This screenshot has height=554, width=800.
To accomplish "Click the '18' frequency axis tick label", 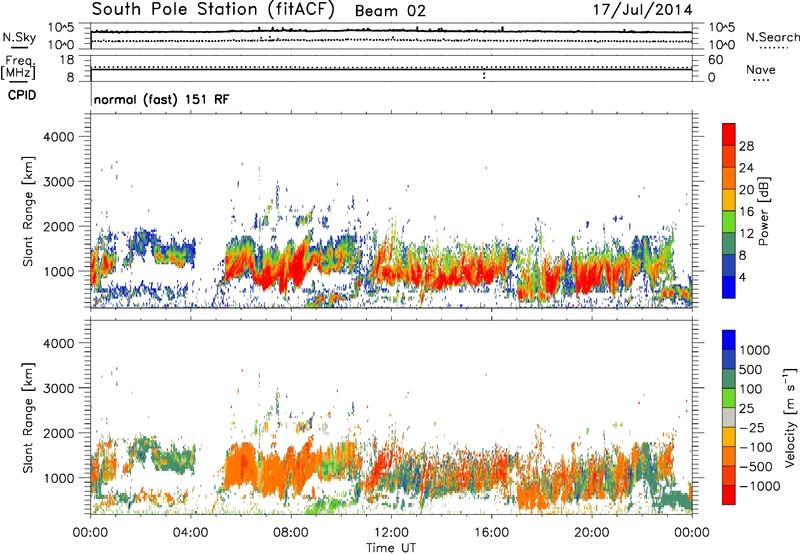I will (x=67, y=60).
